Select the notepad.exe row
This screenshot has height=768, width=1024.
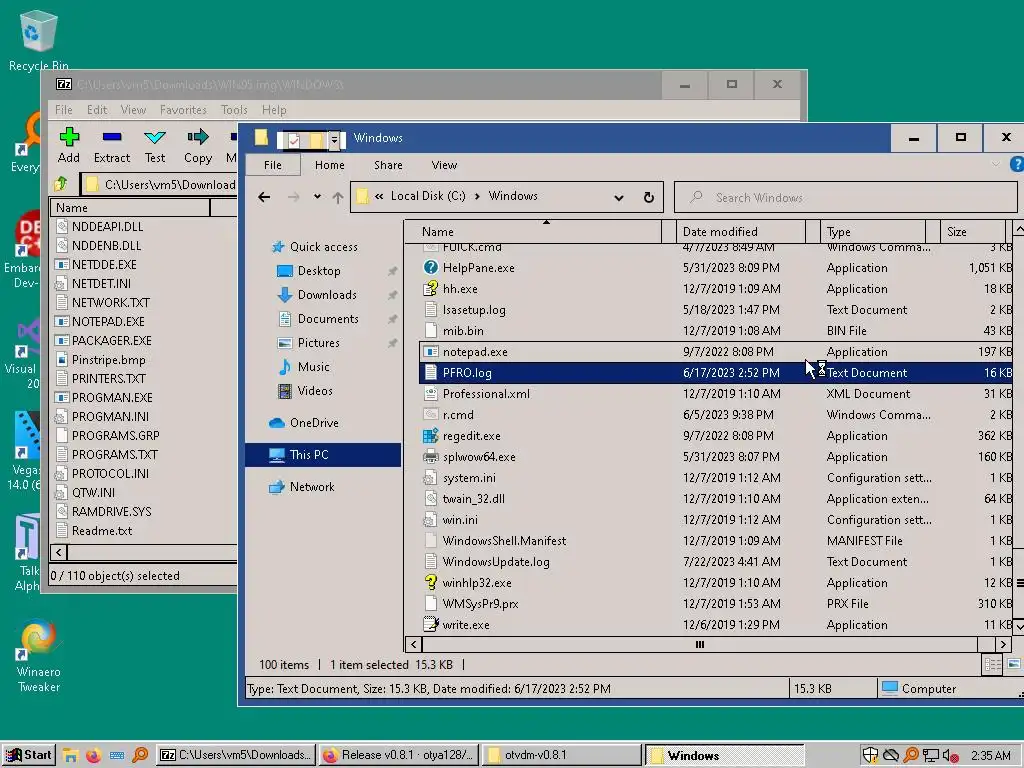(x=715, y=351)
